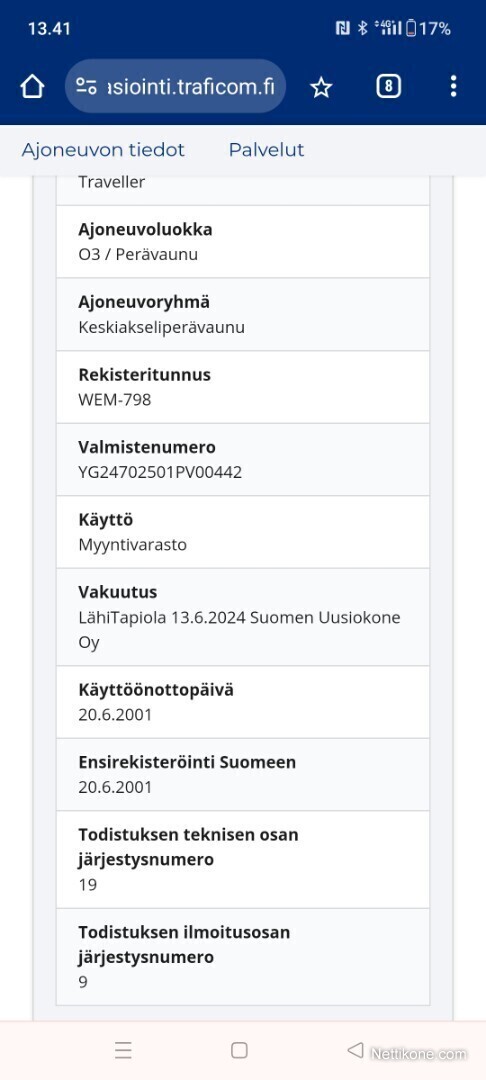Viewport: 486px width, 1080px height.
Task: Tap the Vakuutus LähiTapiola insurance row
Action: click(243, 617)
